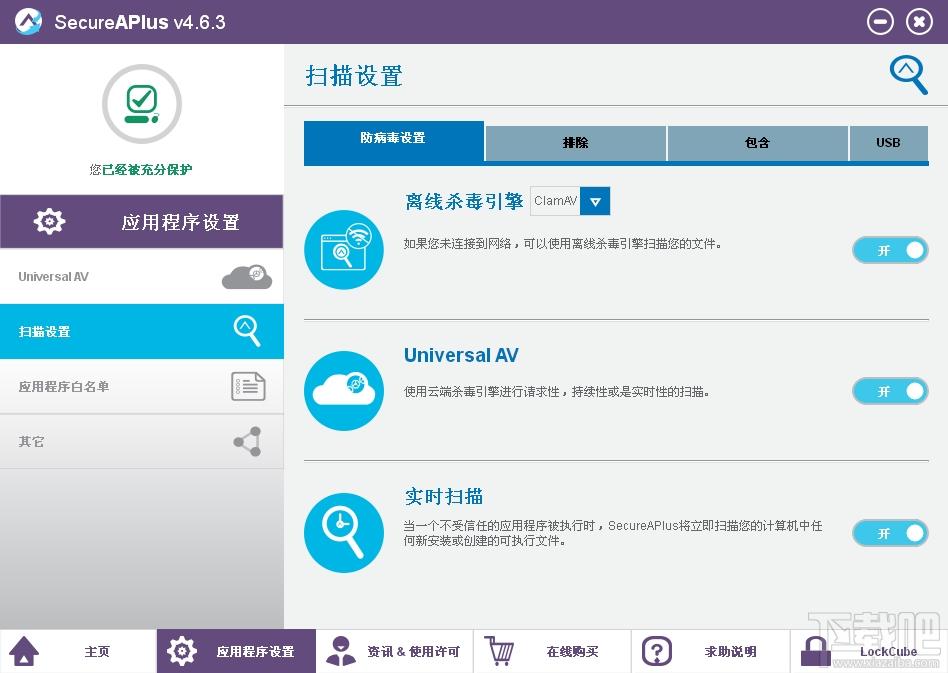The height and width of the screenshot is (673, 948).
Task: Open 应用程序白名单 in the sidebar
Action: [x=141, y=386]
